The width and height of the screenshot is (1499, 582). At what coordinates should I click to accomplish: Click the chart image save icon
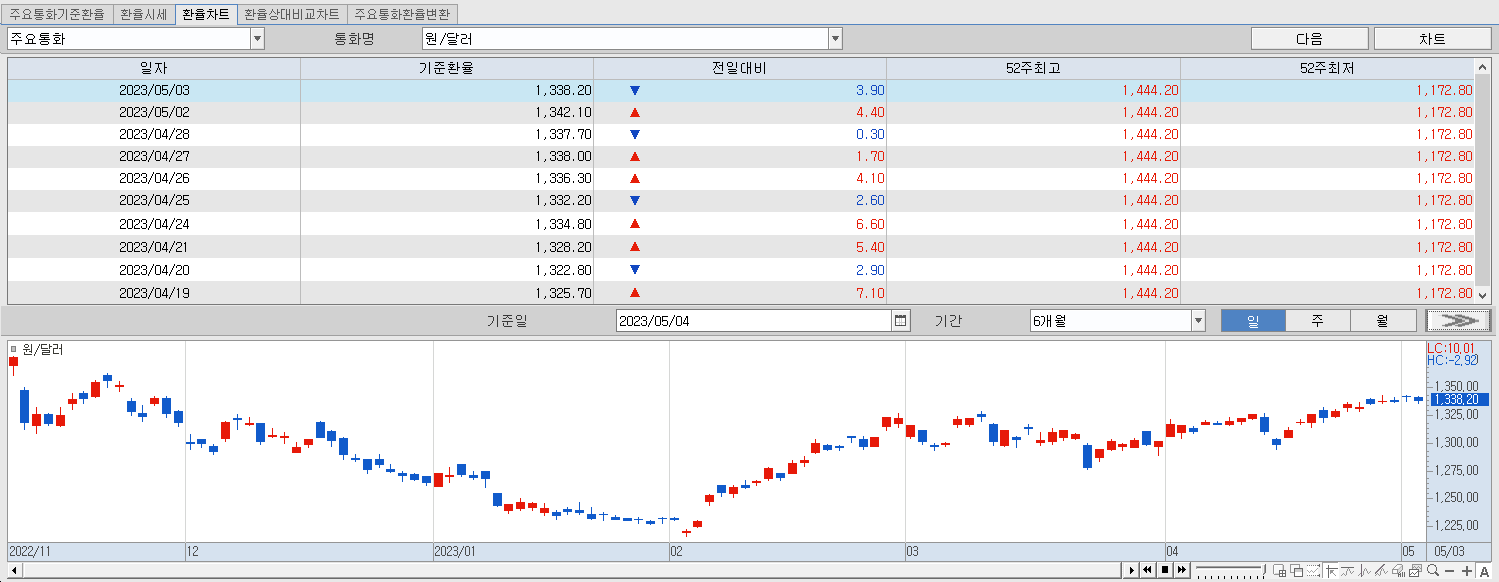point(1415,571)
